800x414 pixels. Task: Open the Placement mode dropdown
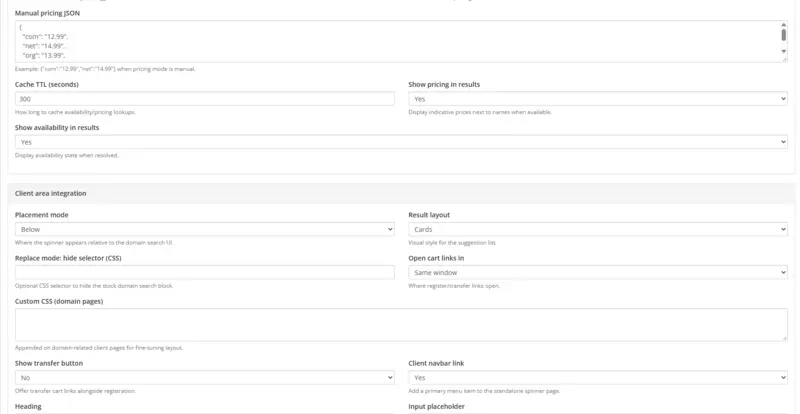[x=205, y=229]
